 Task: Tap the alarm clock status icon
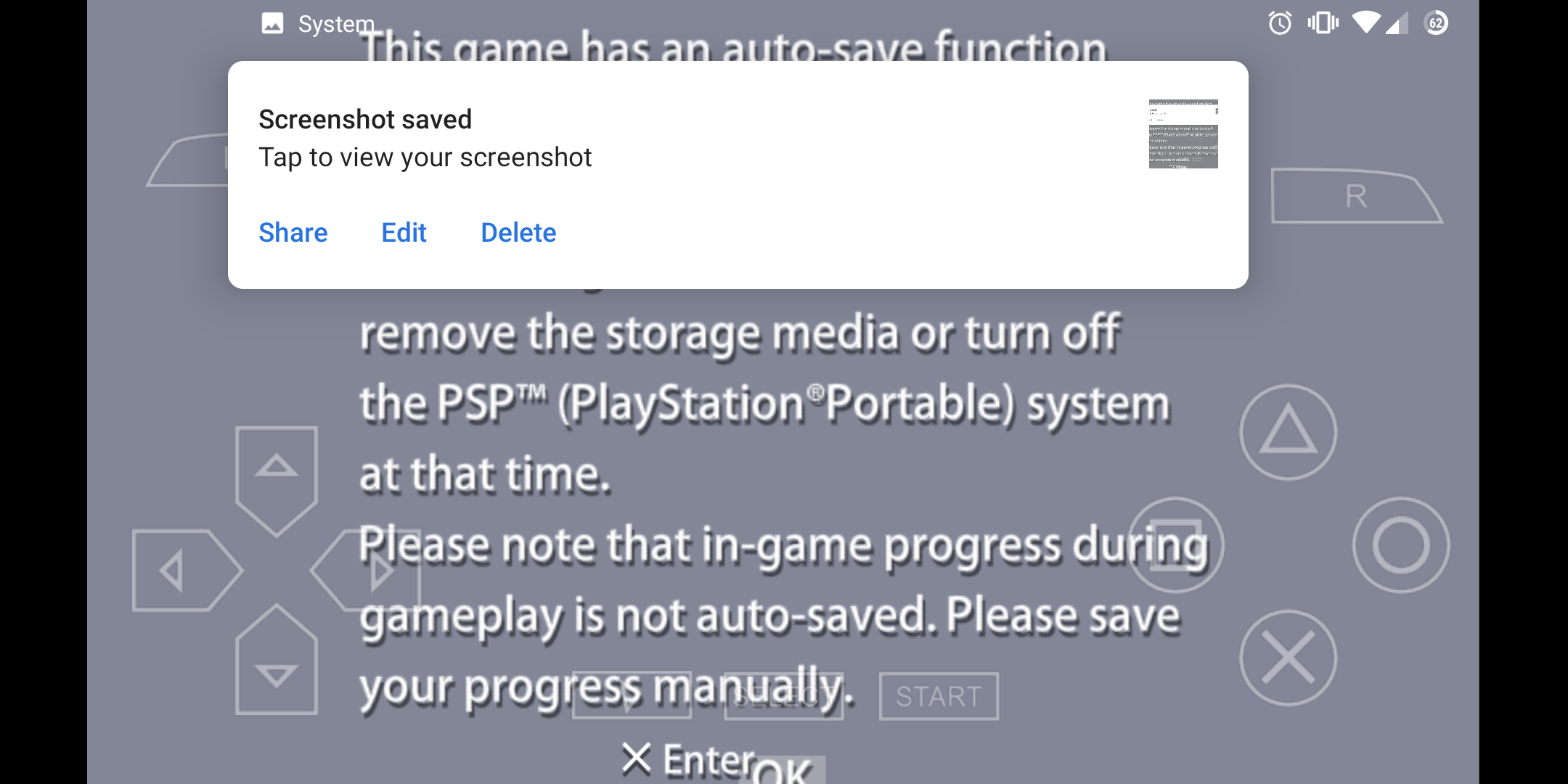[1278, 24]
